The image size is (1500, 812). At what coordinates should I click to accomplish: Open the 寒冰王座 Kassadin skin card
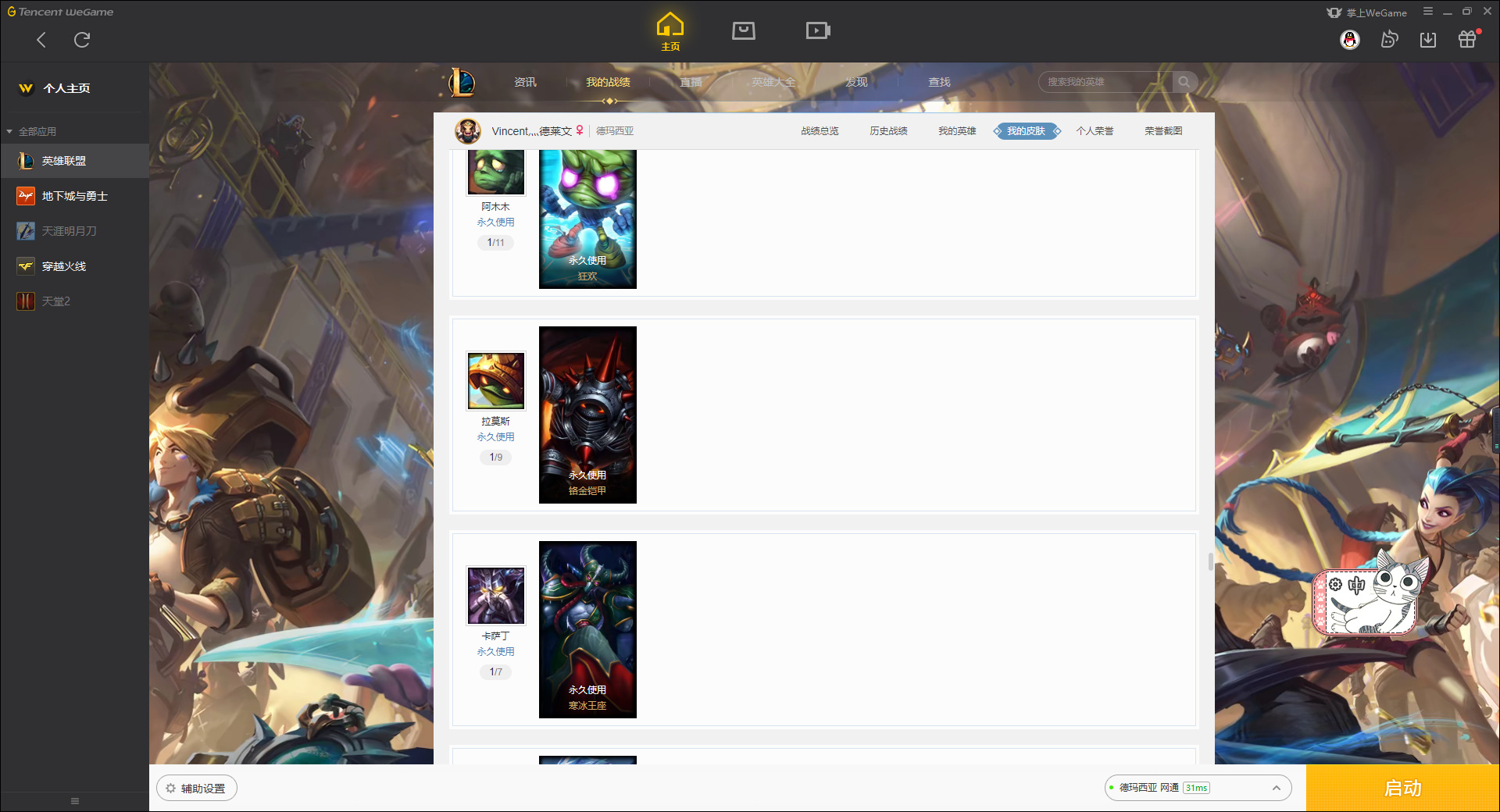(x=587, y=629)
